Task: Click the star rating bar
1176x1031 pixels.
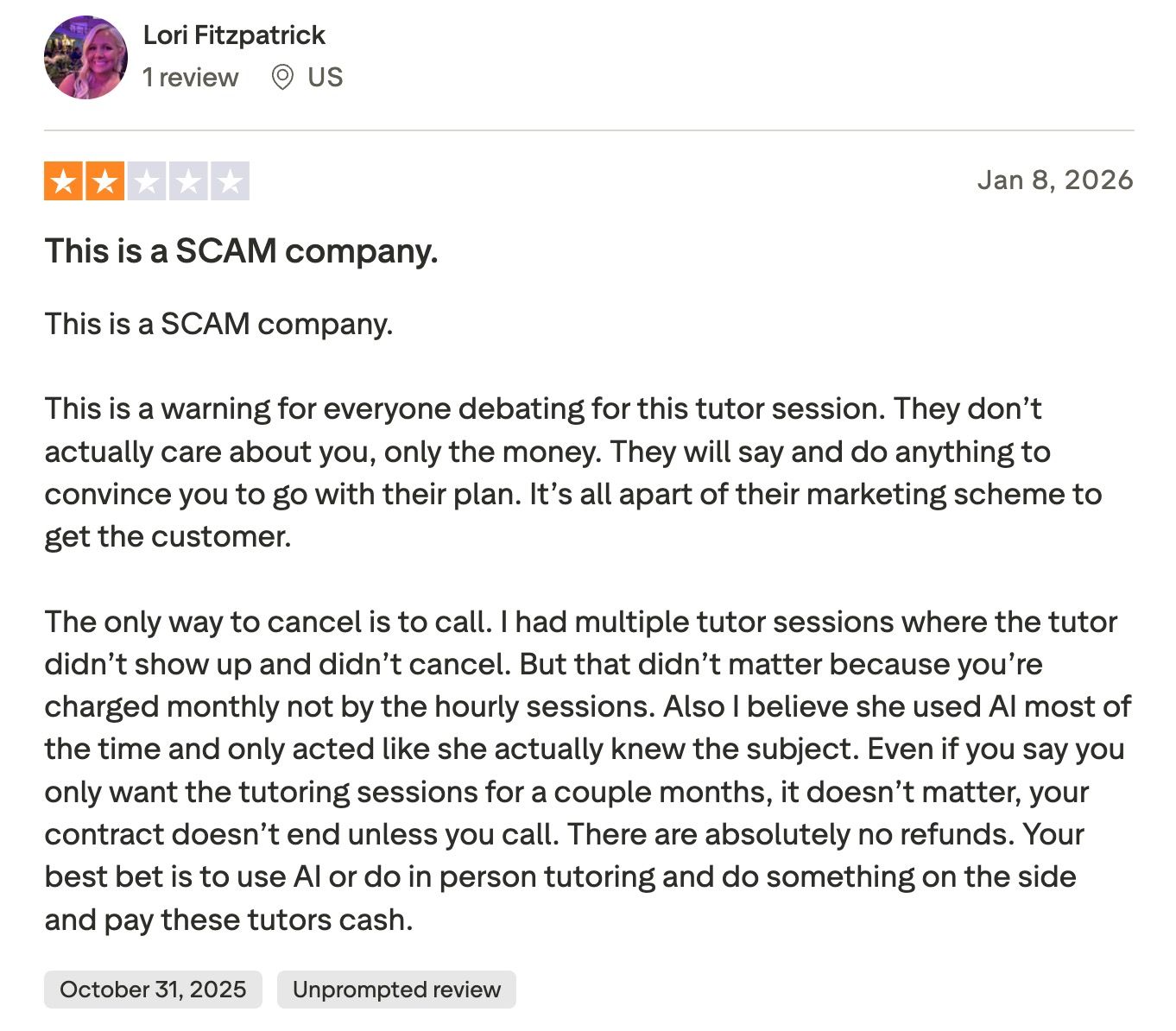Action: click(x=146, y=180)
